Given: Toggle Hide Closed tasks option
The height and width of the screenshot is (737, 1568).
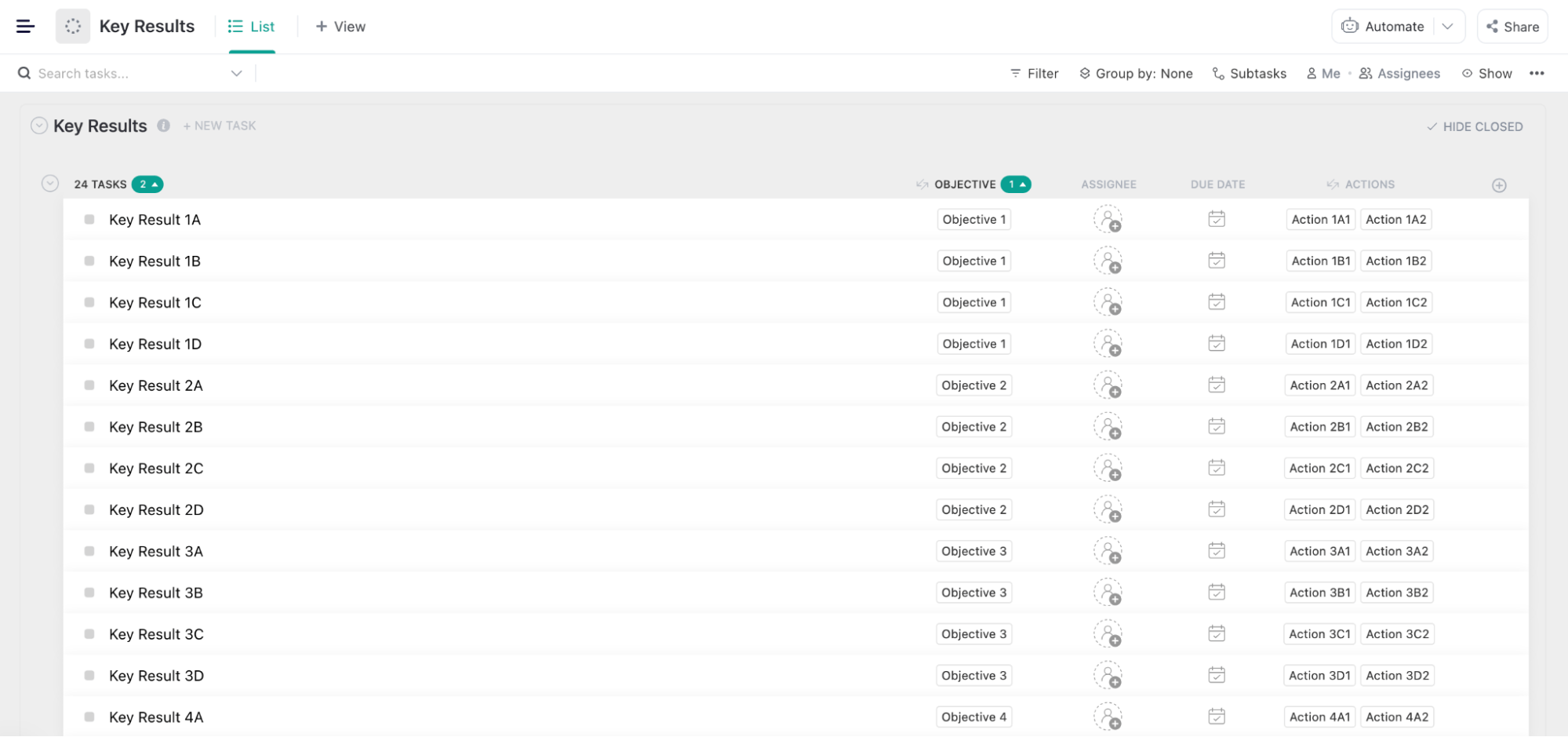Looking at the screenshot, I should 1475,126.
